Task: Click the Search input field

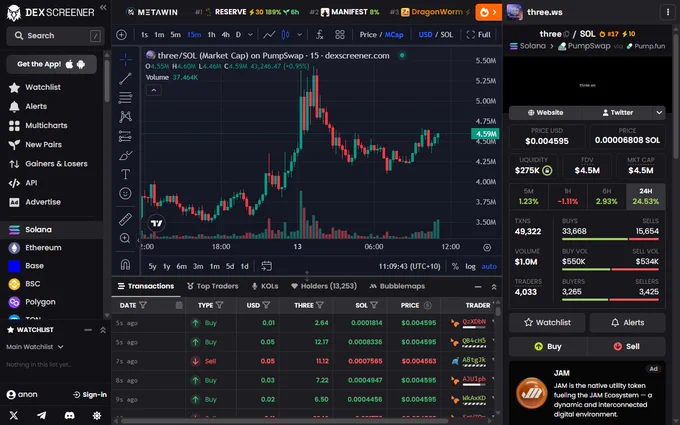Action: tap(55, 36)
